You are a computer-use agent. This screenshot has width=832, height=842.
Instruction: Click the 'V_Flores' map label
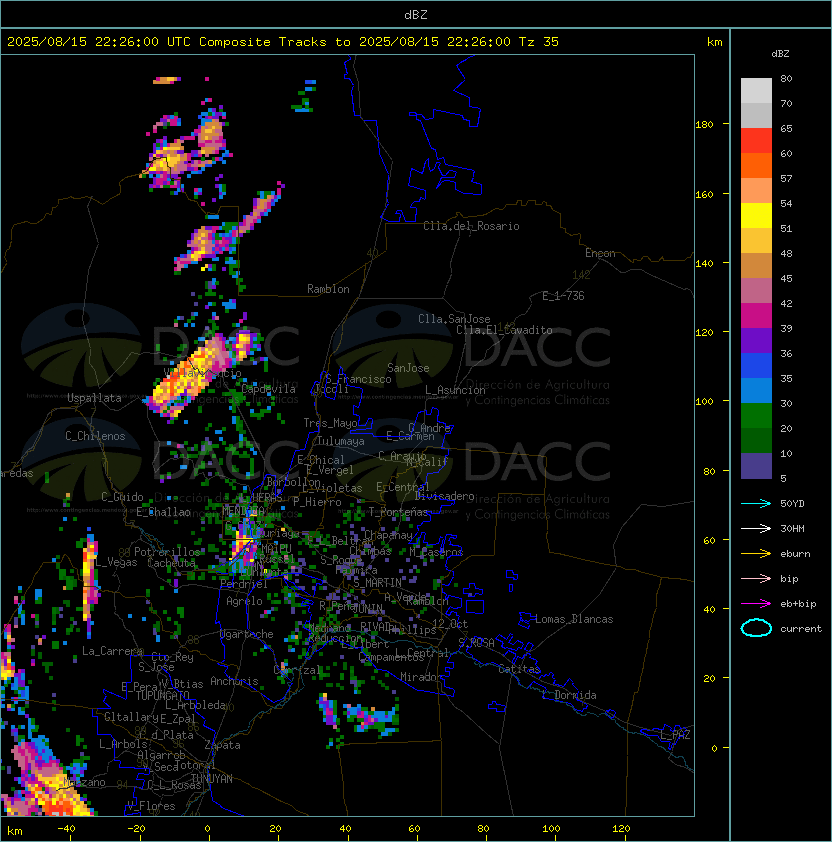(x=151, y=806)
